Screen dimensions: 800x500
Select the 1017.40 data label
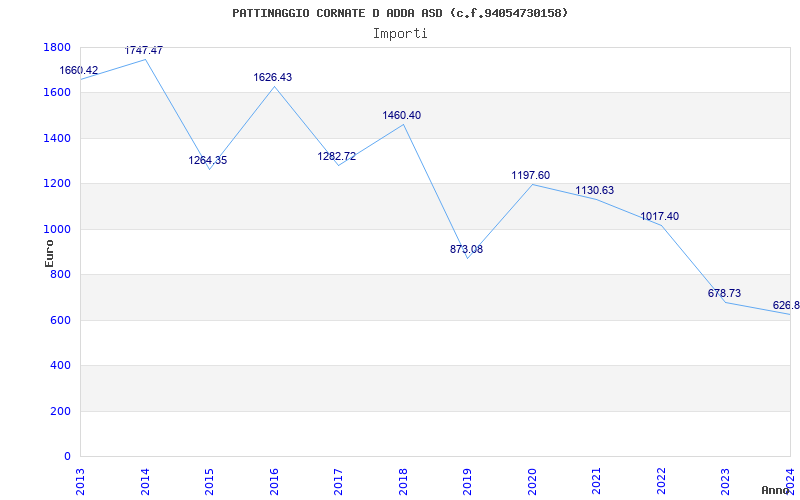[660, 217]
